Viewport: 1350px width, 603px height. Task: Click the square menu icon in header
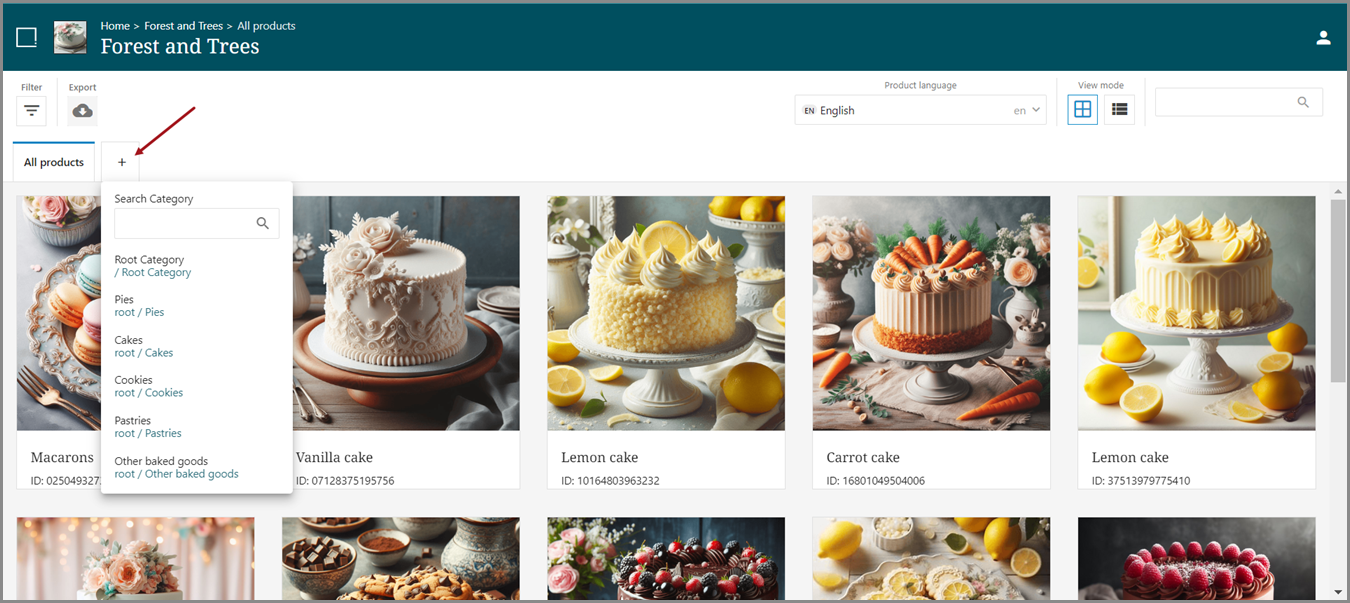tap(27, 38)
